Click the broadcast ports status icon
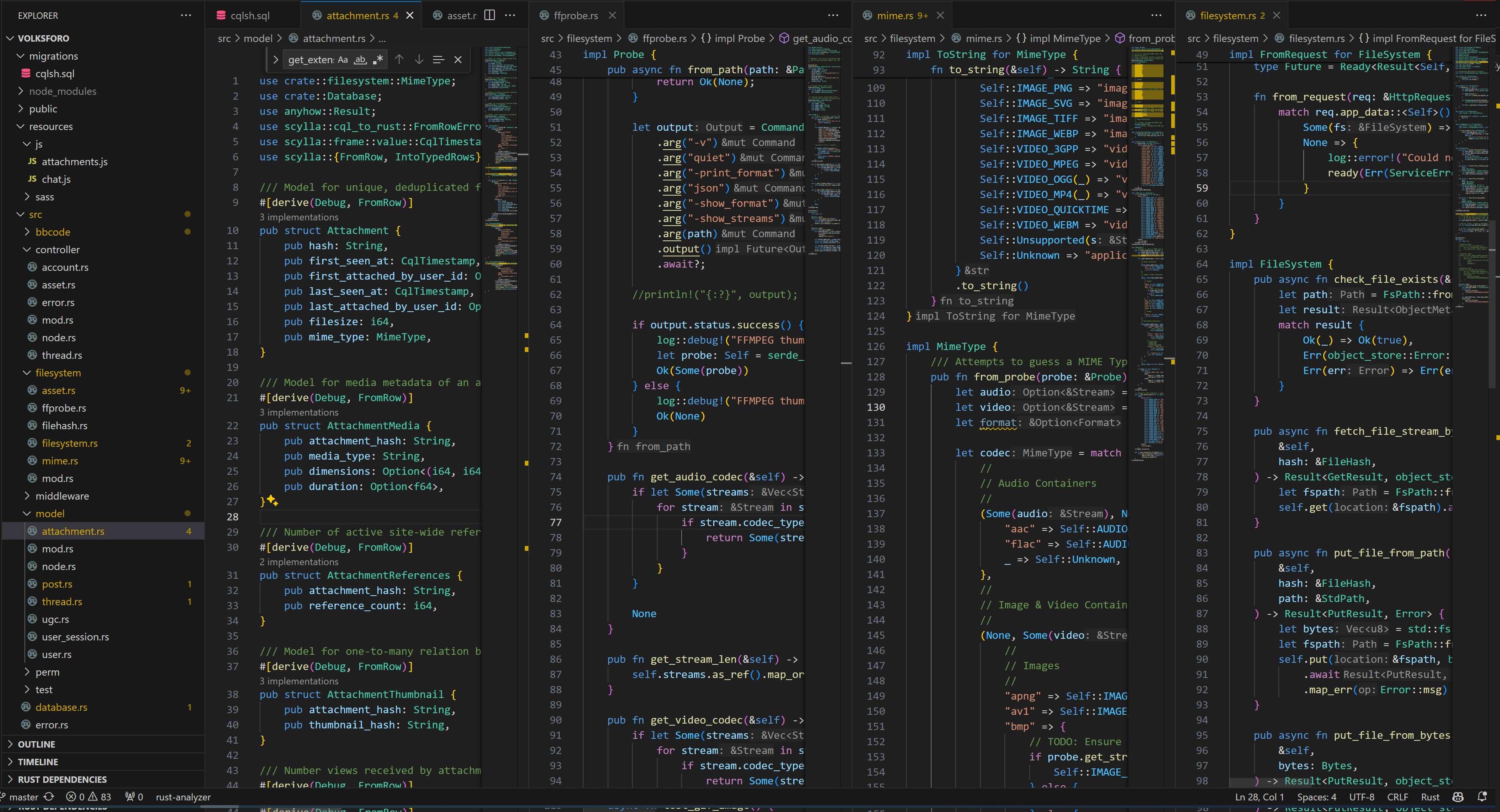 (x=134, y=797)
